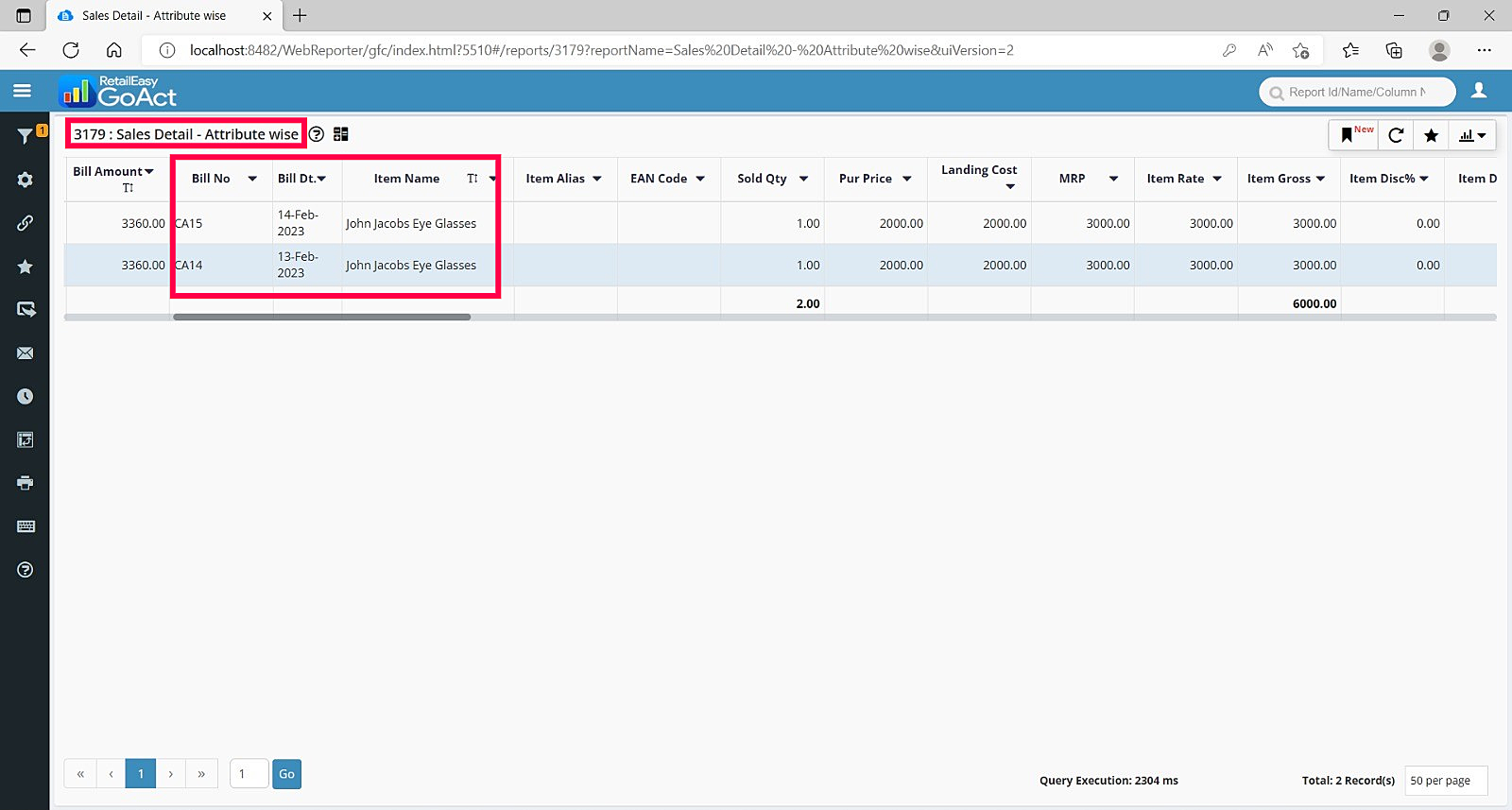Open browser settings and more menu
Viewport: 1512px width, 810px height.
coord(1485,50)
